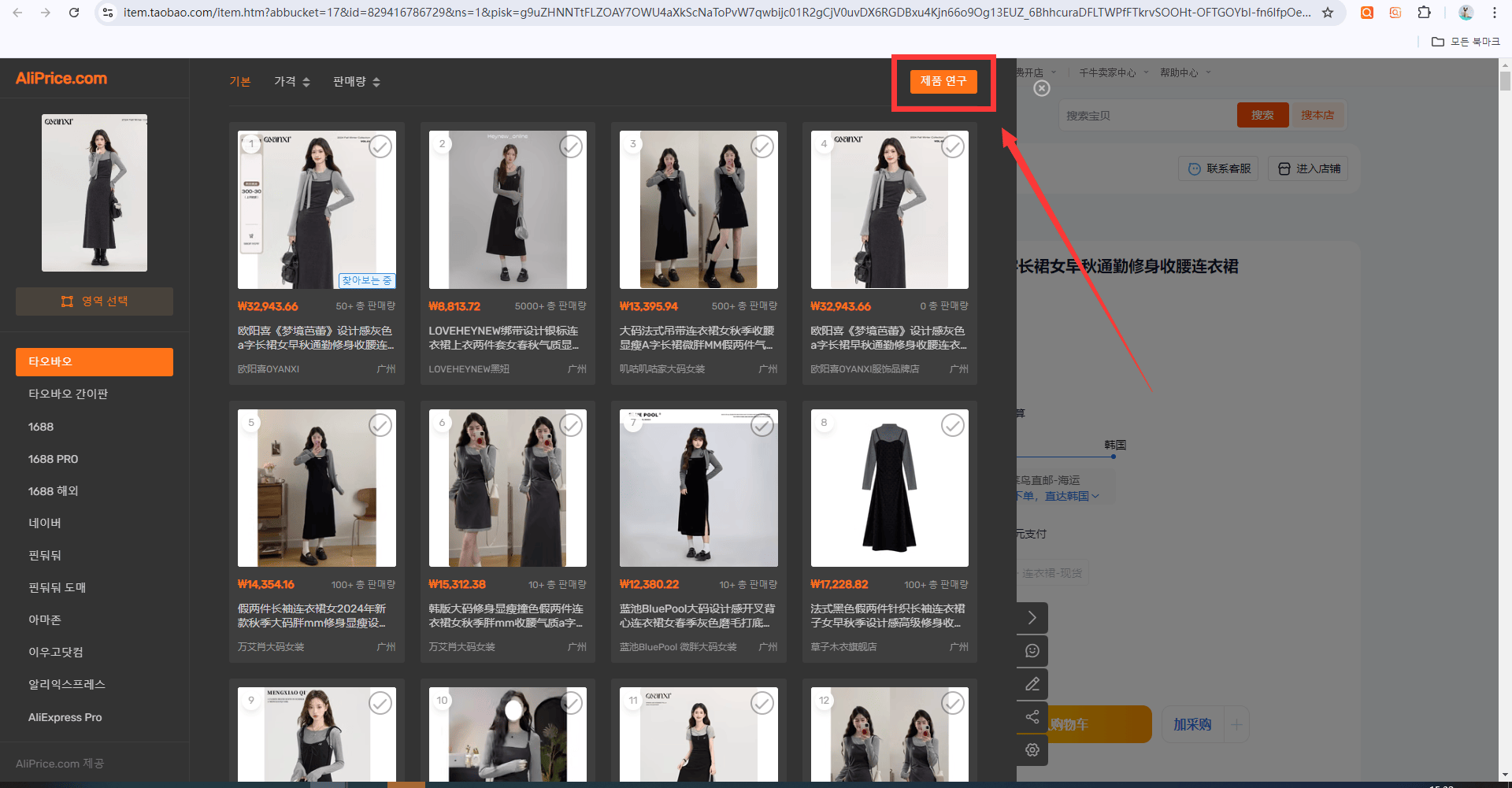Image resolution: width=1512 pixels, height=788 pixels.
Task: Select product 6 checkmark circle
Action: tap(571, 425)
